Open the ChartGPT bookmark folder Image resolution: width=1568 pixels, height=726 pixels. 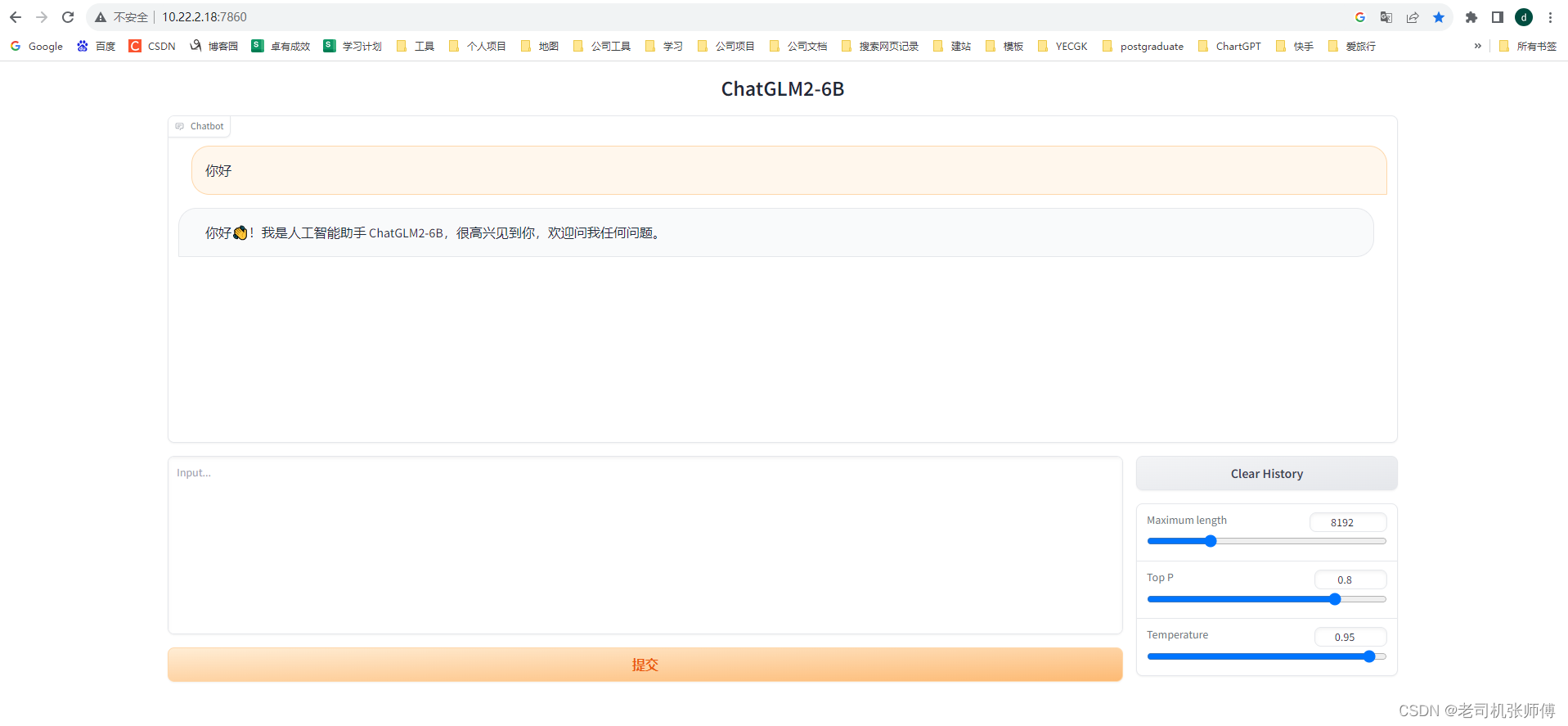click(x=1230, y=47)
